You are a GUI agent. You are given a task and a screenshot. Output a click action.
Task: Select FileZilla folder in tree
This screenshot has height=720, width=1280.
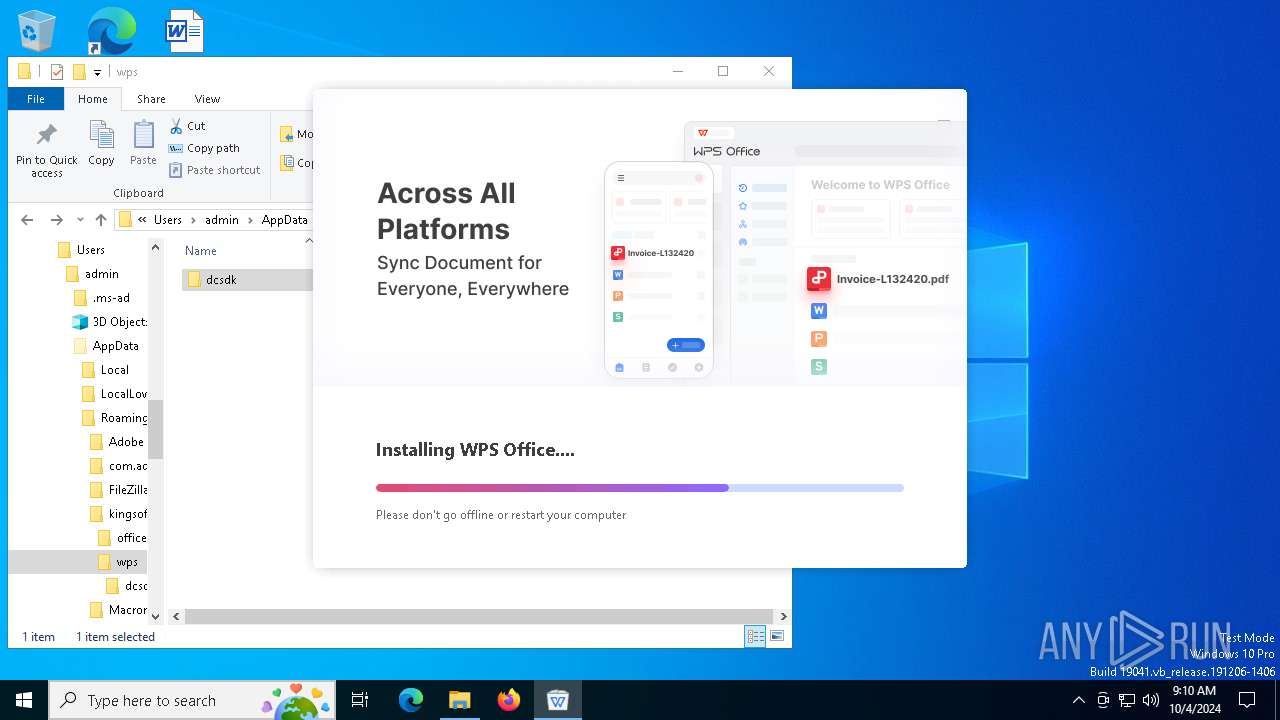coord(127,490)
